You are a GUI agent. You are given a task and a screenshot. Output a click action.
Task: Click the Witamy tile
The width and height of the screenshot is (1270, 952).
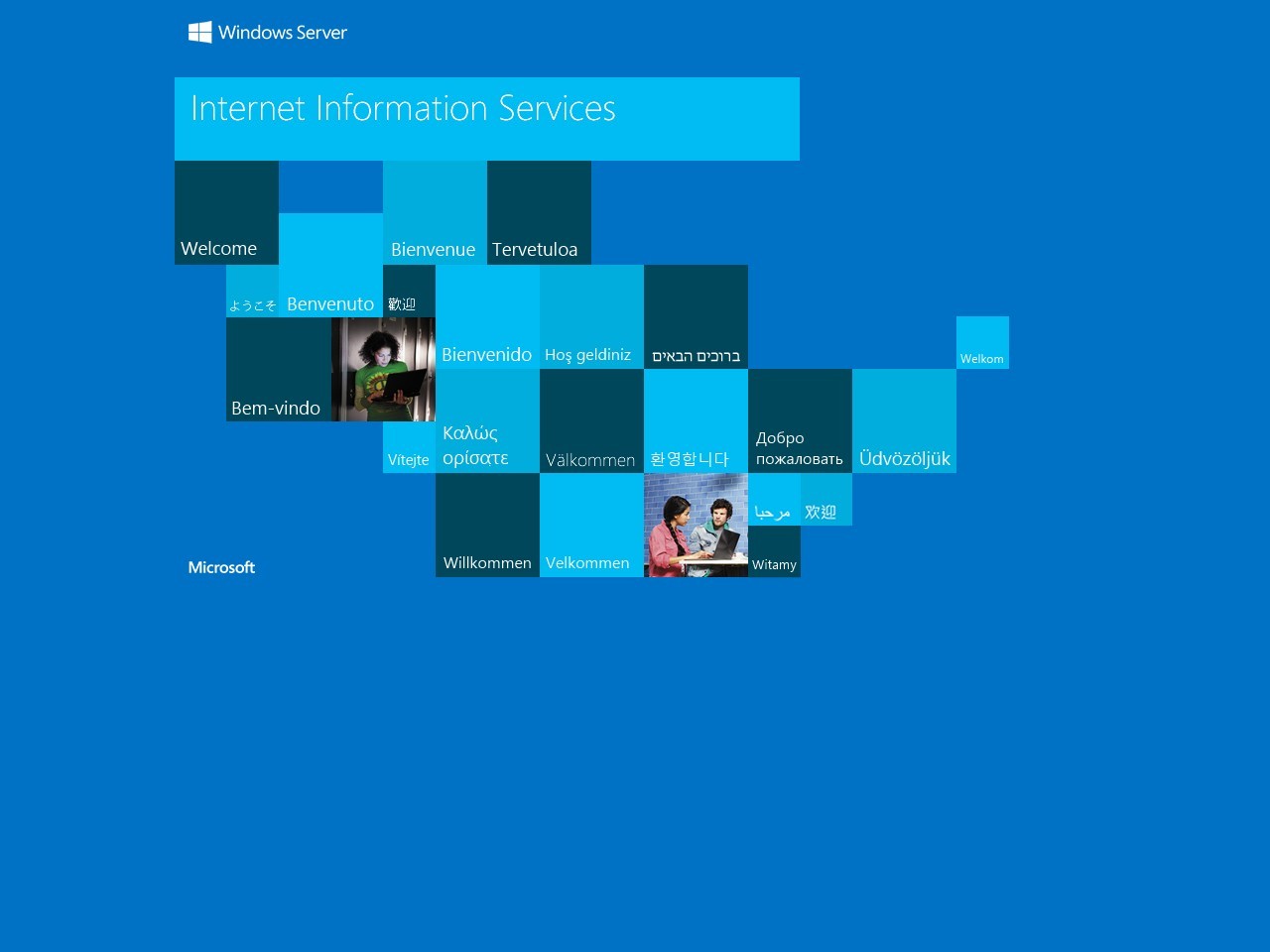[x=774, y=551]
